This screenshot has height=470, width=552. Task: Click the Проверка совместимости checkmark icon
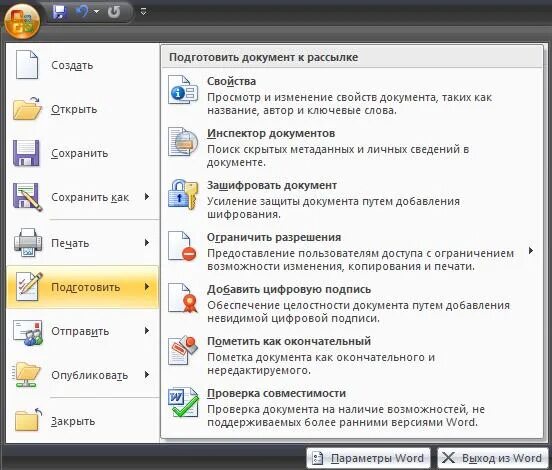(x=183, y=402)
